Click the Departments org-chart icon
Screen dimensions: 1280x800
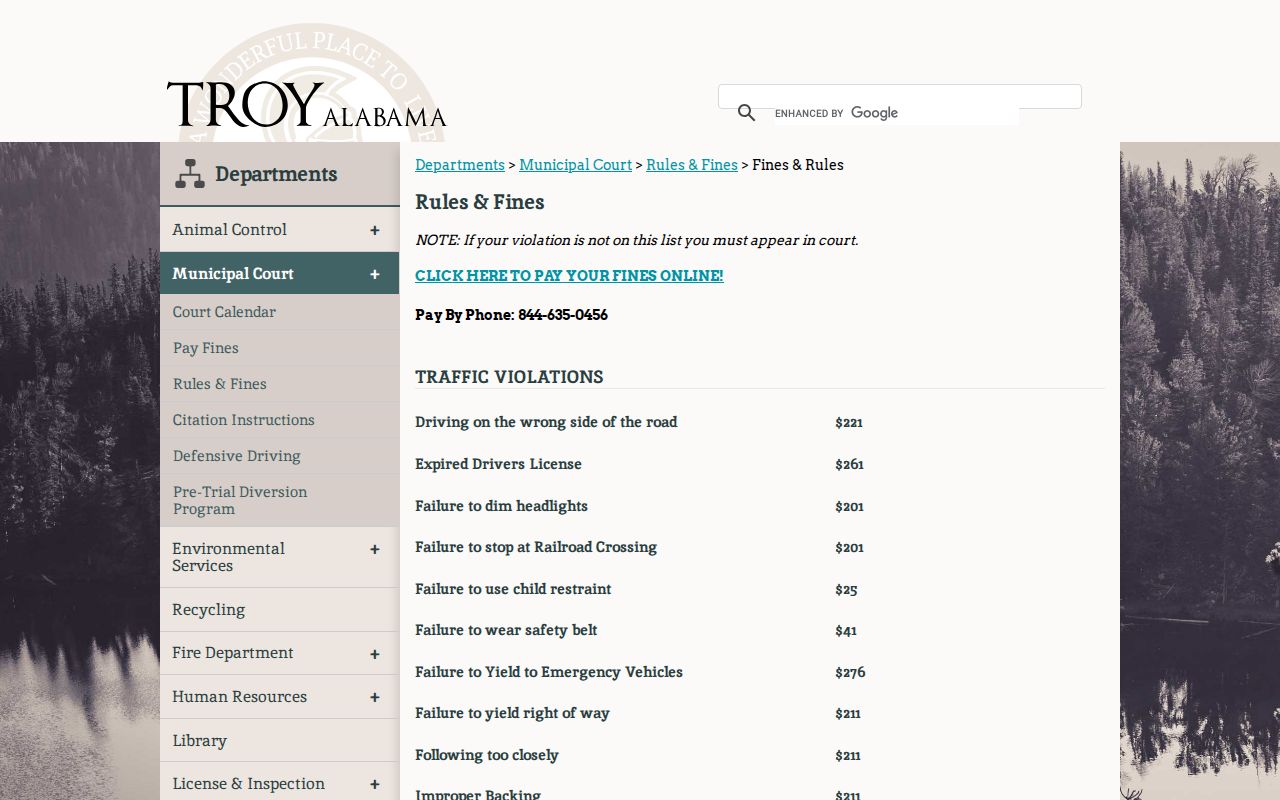tap(190, 174)
